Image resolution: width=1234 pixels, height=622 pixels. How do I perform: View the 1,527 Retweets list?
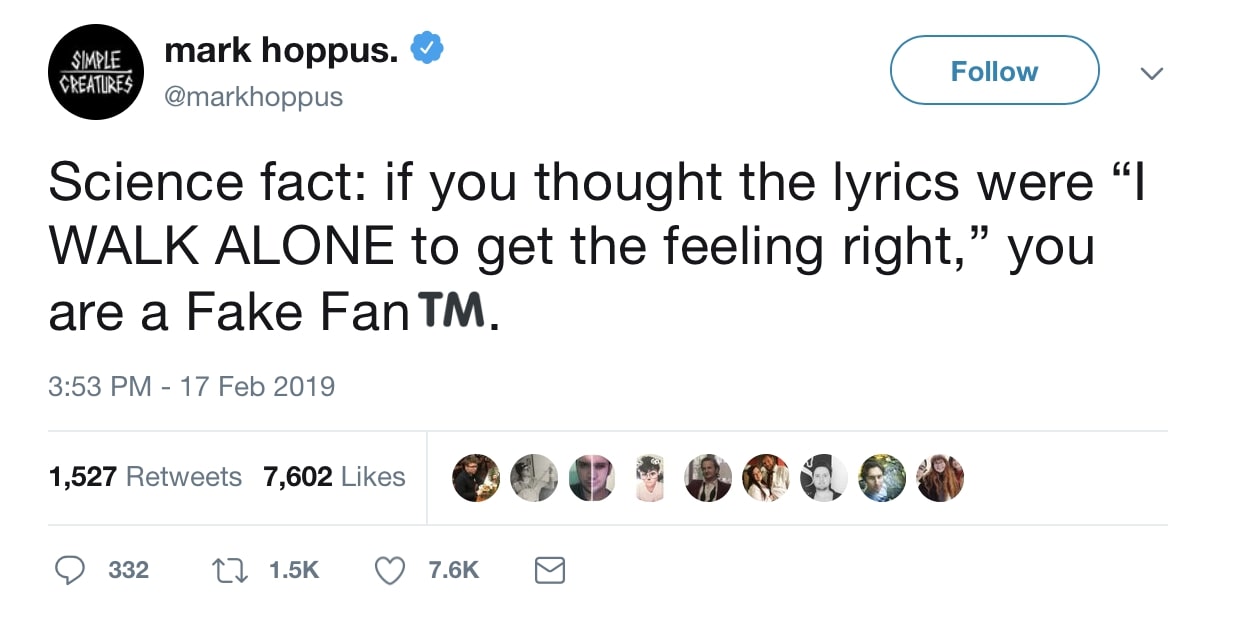[145, 477]
